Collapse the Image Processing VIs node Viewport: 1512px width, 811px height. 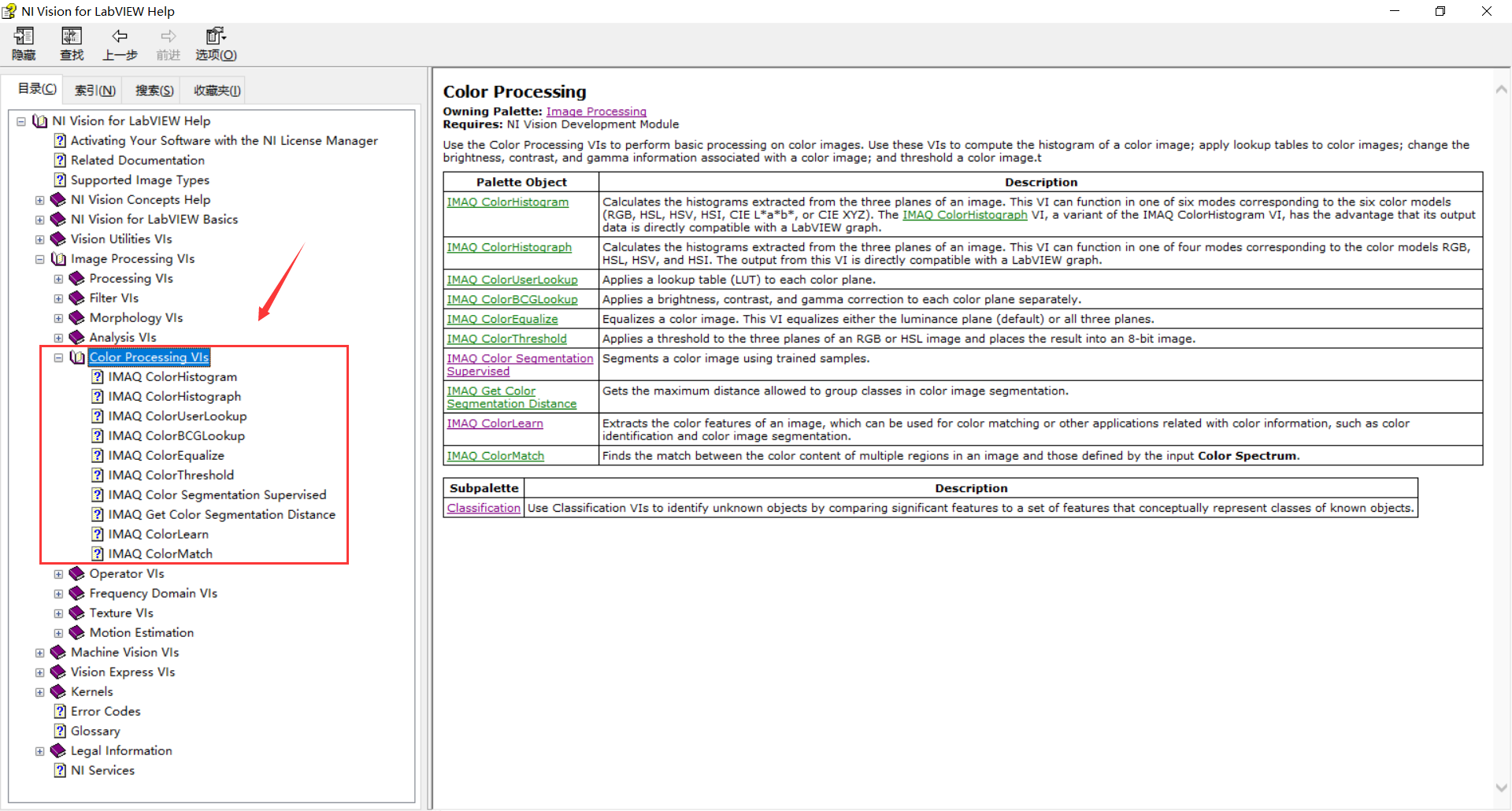click(x=39, y=259)
